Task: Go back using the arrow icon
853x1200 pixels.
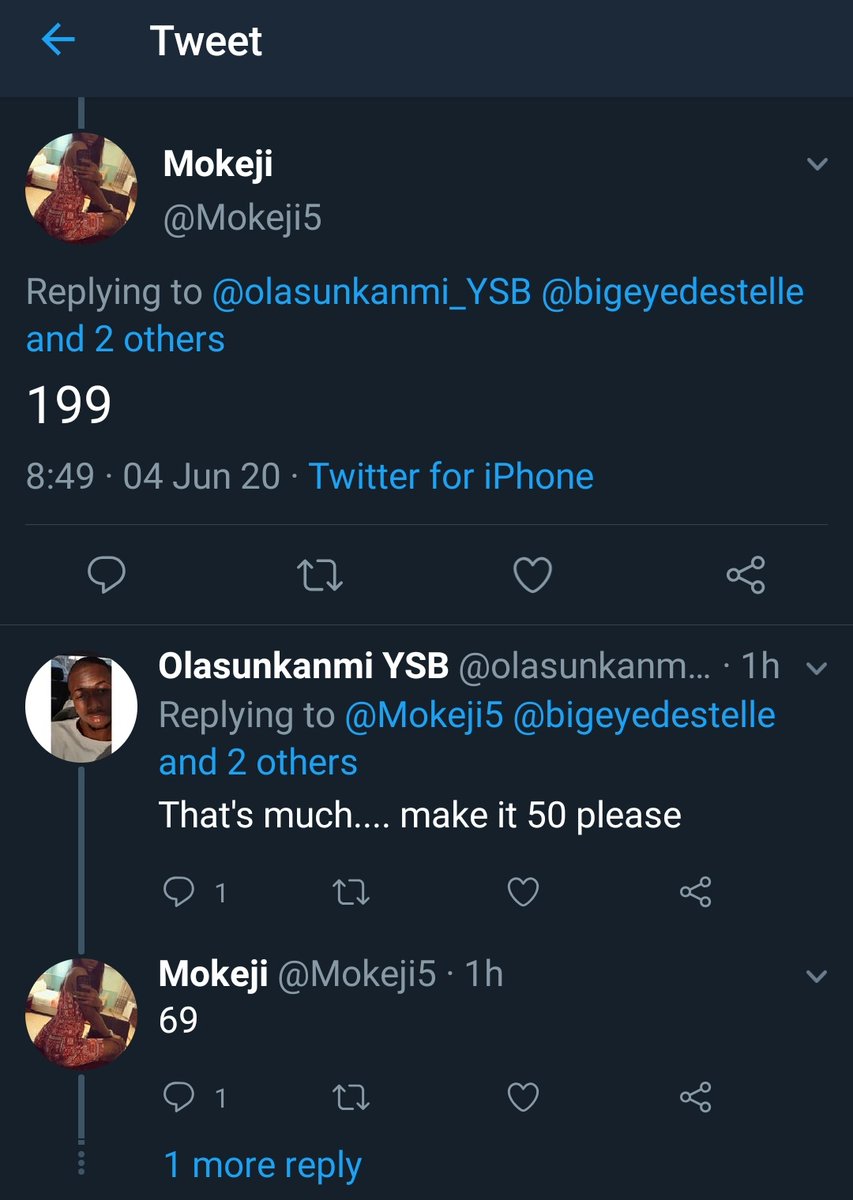Action: click(58, 41)
